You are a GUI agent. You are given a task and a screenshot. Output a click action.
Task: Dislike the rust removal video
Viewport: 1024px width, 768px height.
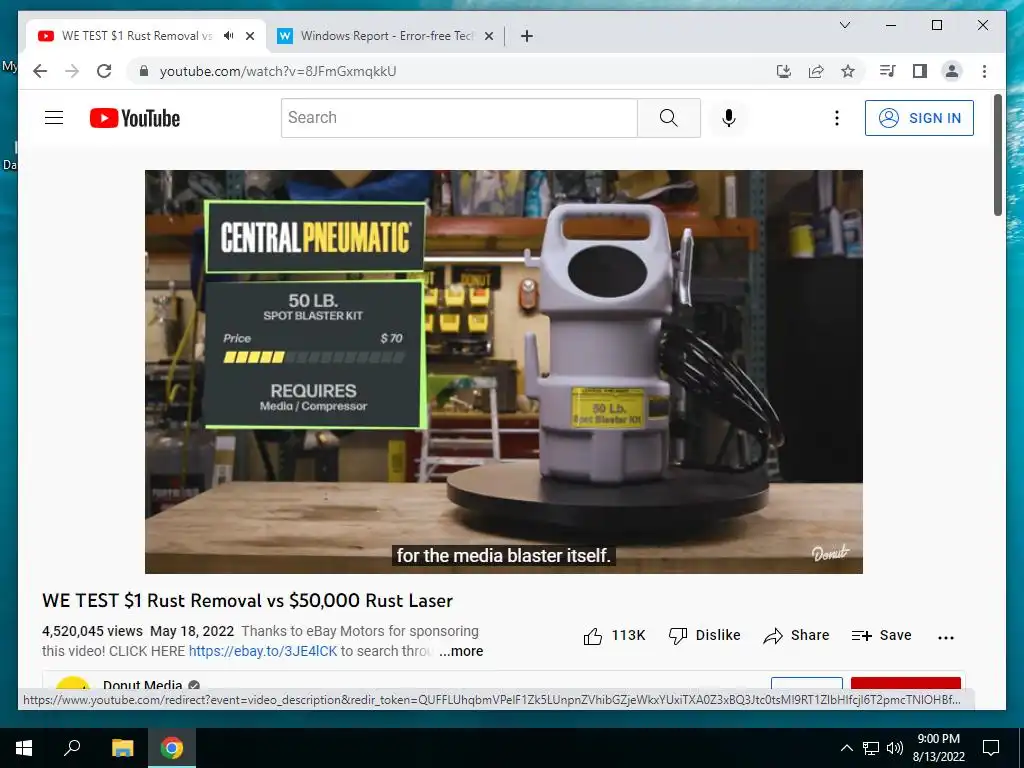click(x=705, y=635)
